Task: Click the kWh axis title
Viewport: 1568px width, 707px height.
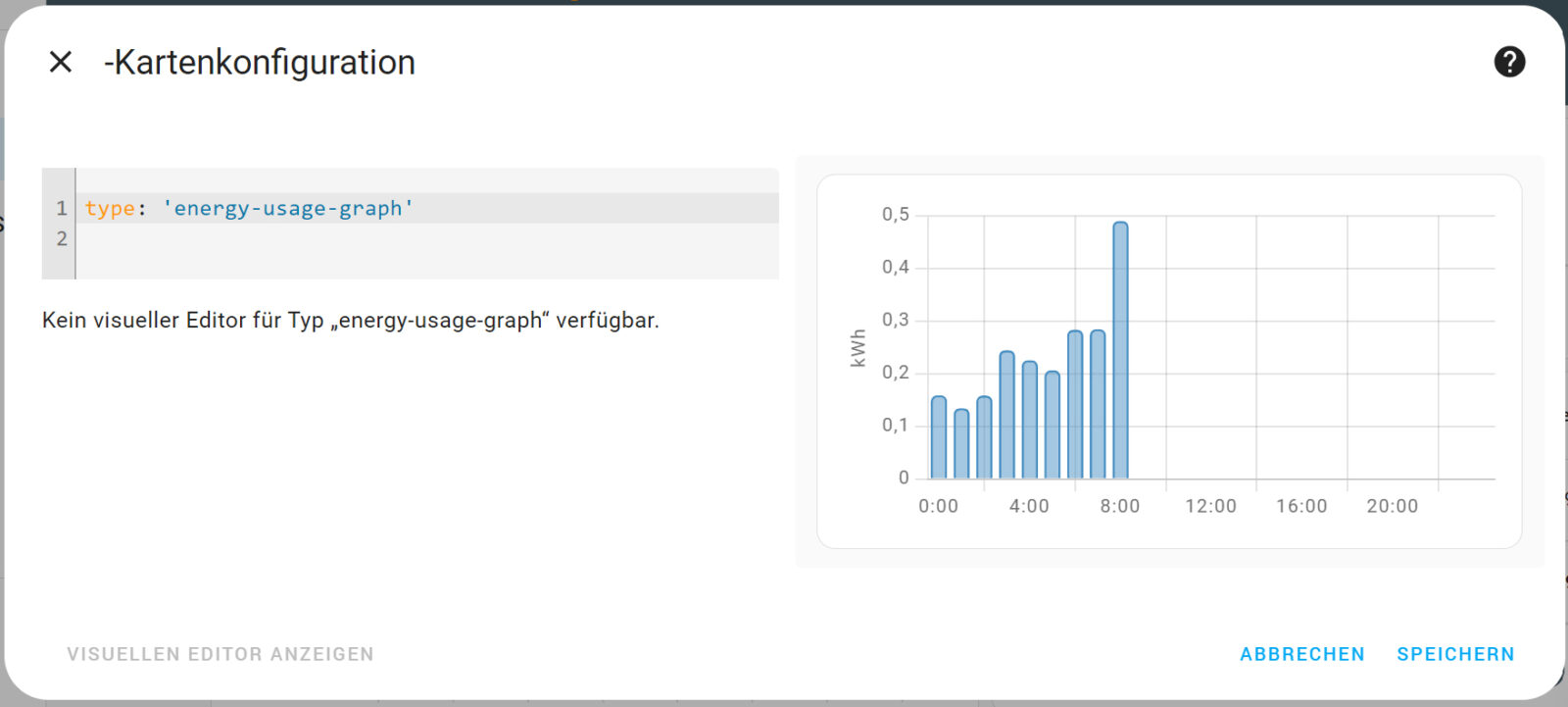Action: click(x=858, y=348)
